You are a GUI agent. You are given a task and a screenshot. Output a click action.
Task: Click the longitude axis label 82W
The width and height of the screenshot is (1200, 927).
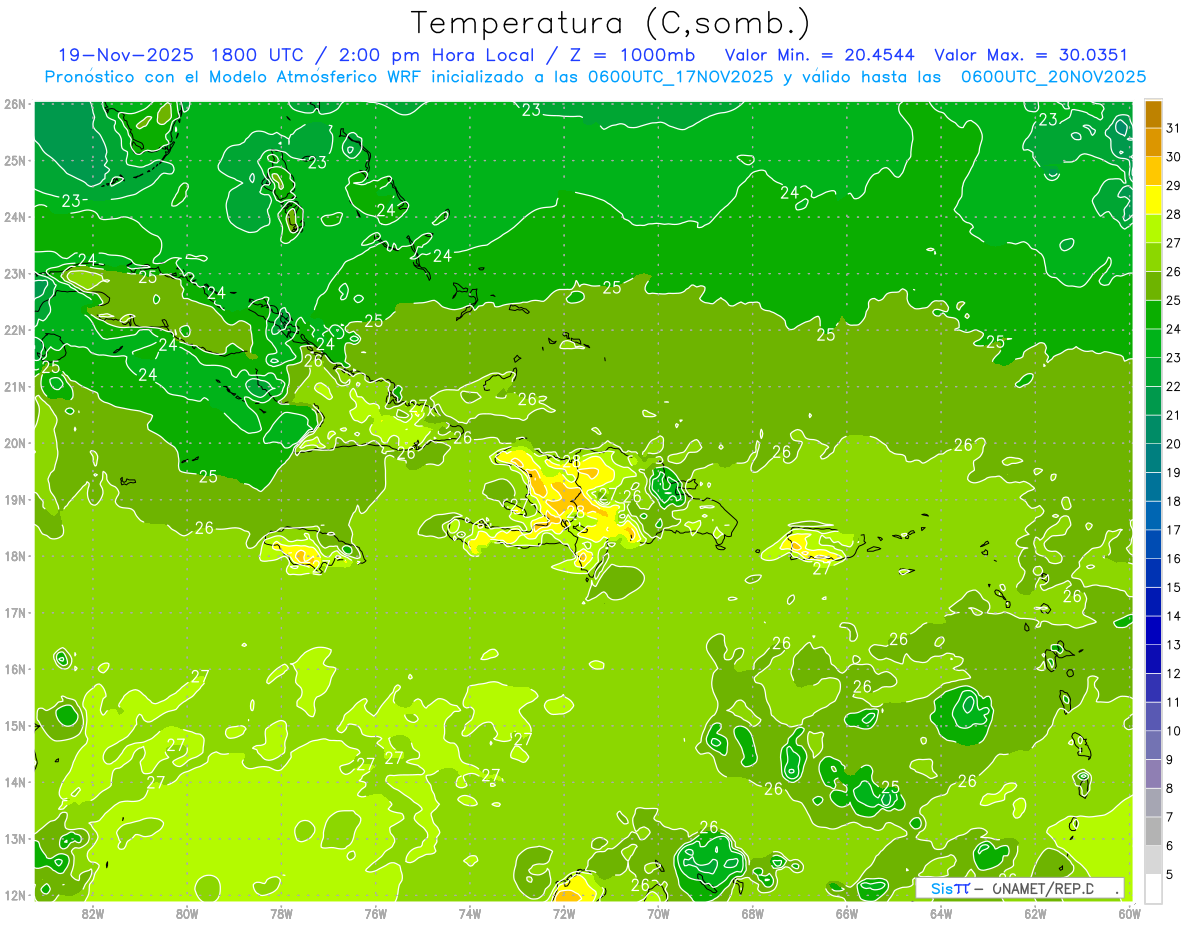pyautogui.click(x=92, y=912)
